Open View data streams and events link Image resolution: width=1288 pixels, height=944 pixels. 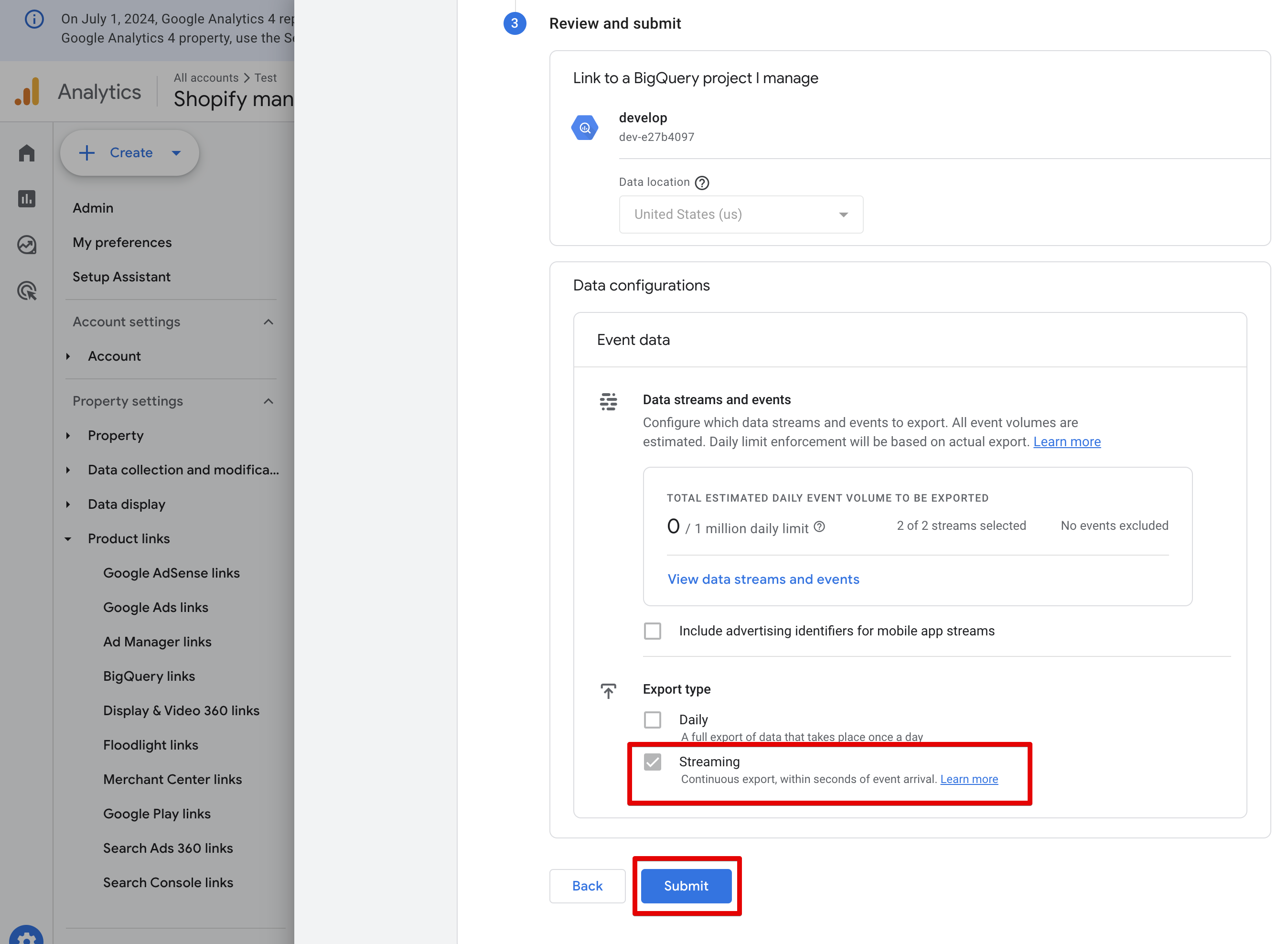(x=763, y=579)
